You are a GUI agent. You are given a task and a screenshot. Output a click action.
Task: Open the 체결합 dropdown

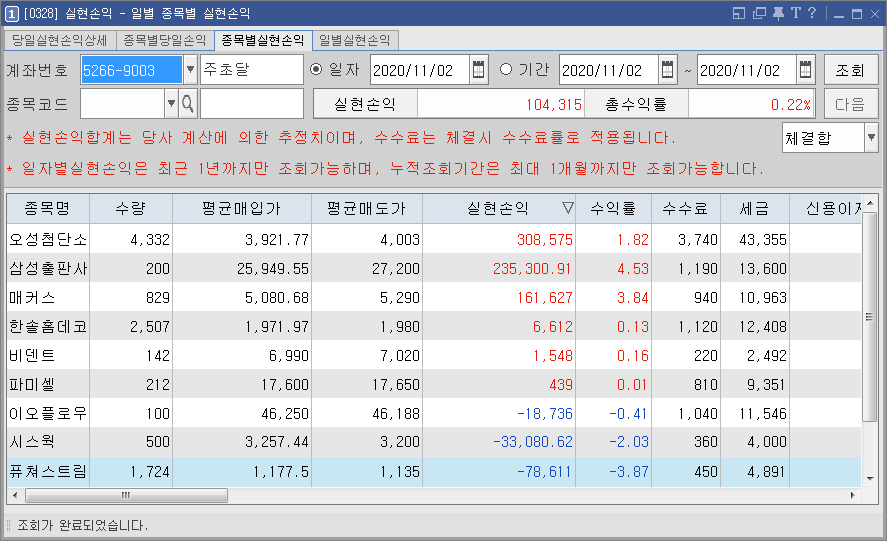click(871, 138)
